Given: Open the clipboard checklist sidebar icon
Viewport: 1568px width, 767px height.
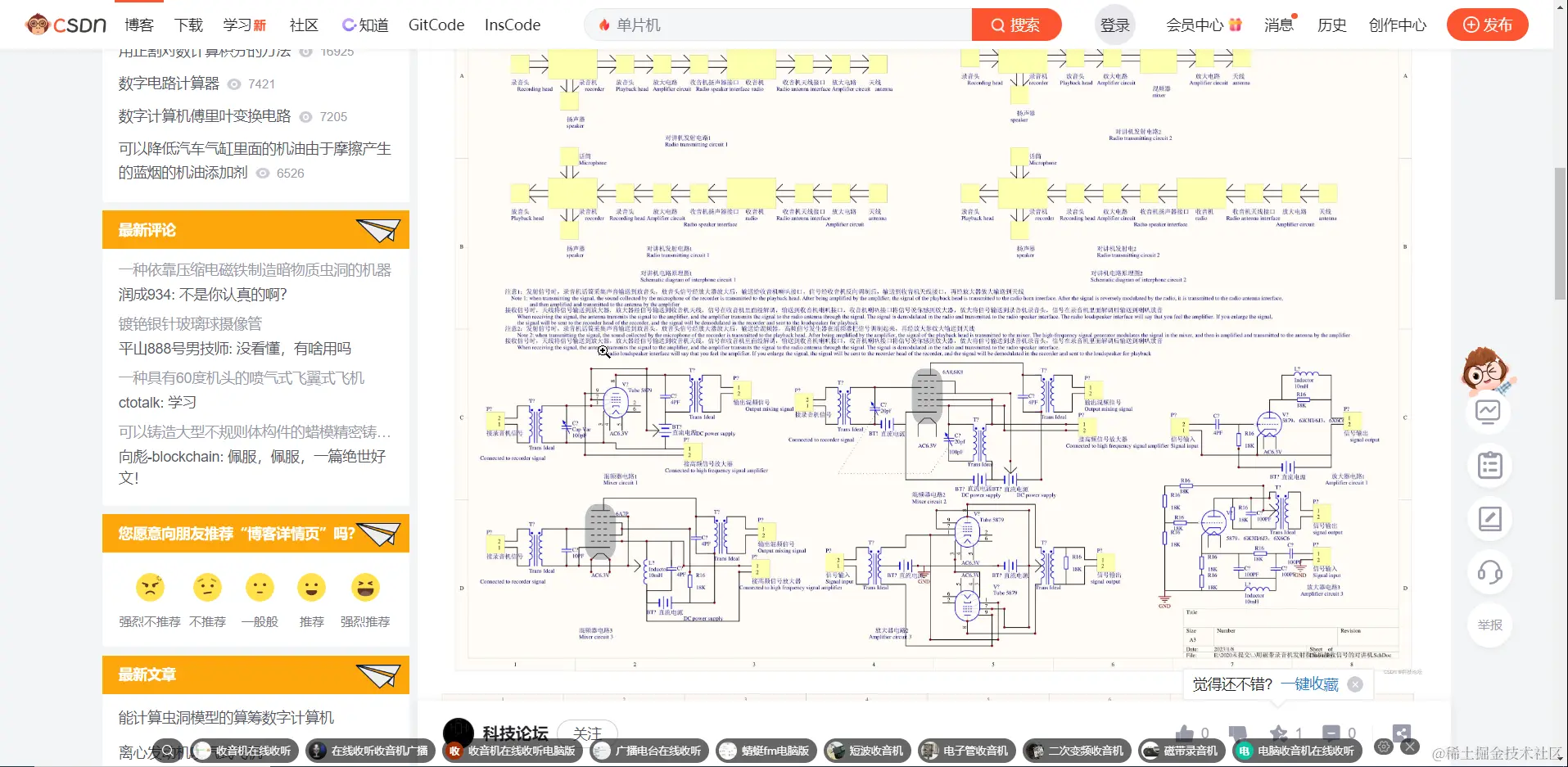Looking at the screenshot, I should coord(1489,466).
